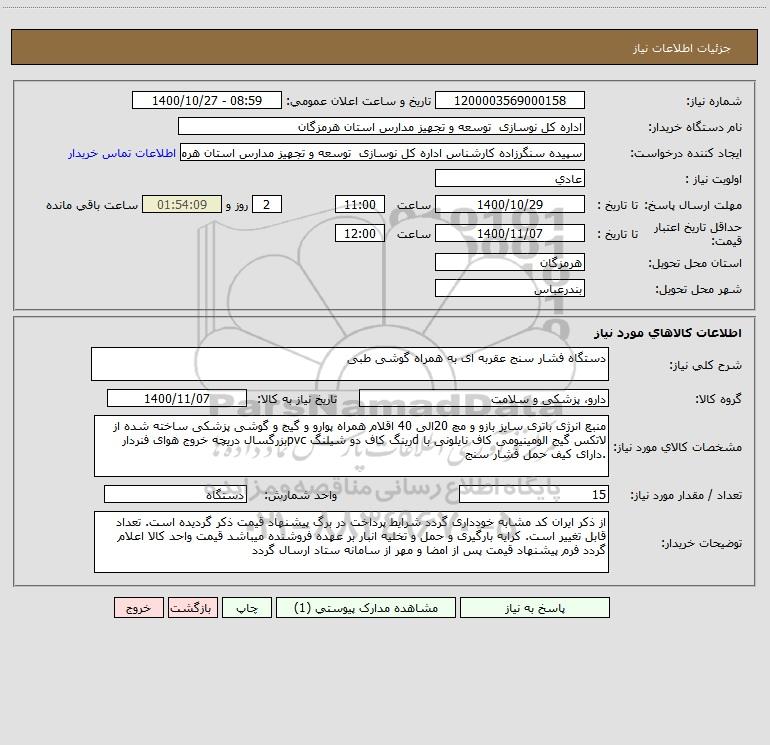Click the quantity field showing 15

pos(534,494)
